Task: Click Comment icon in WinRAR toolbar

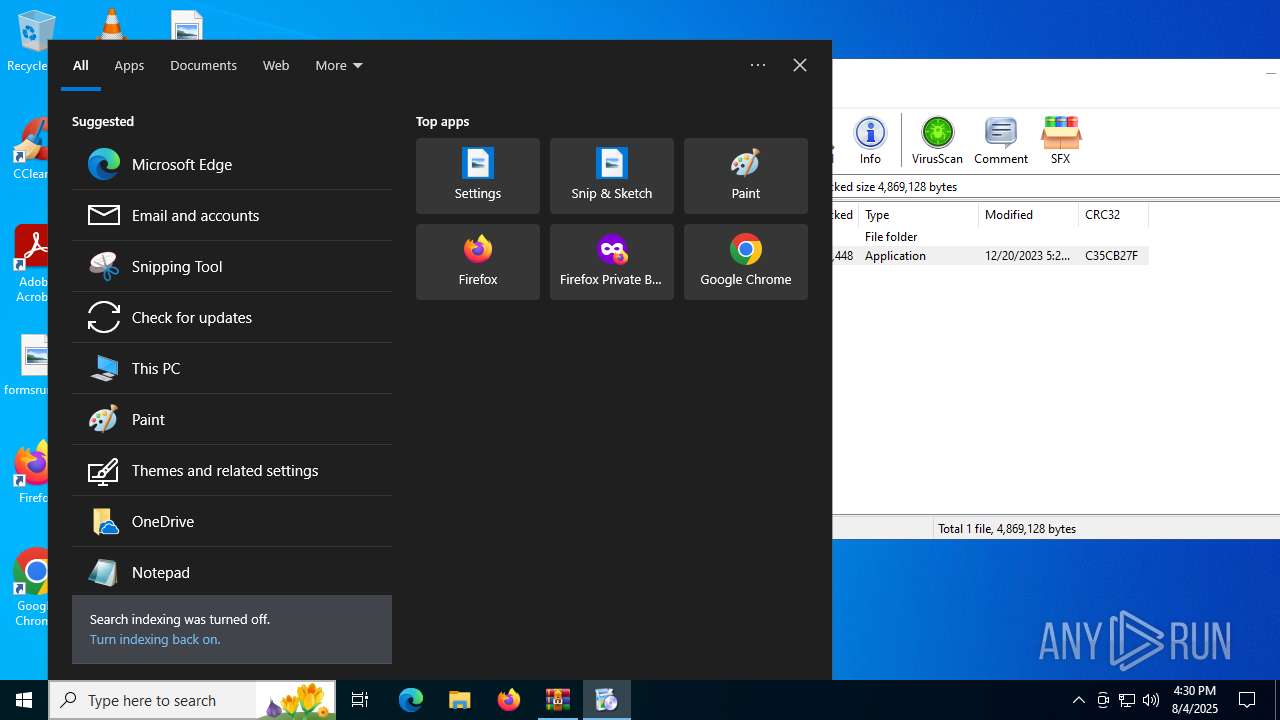Action: (x=1001, y=140)
